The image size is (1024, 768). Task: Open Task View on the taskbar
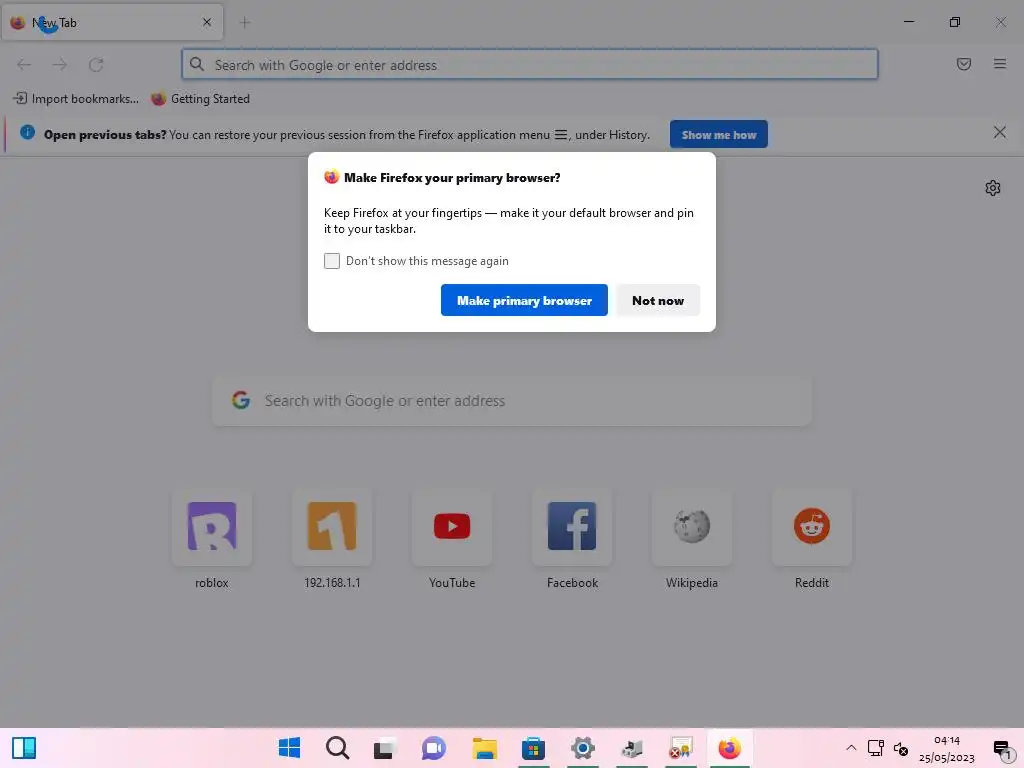coord(385,748)
